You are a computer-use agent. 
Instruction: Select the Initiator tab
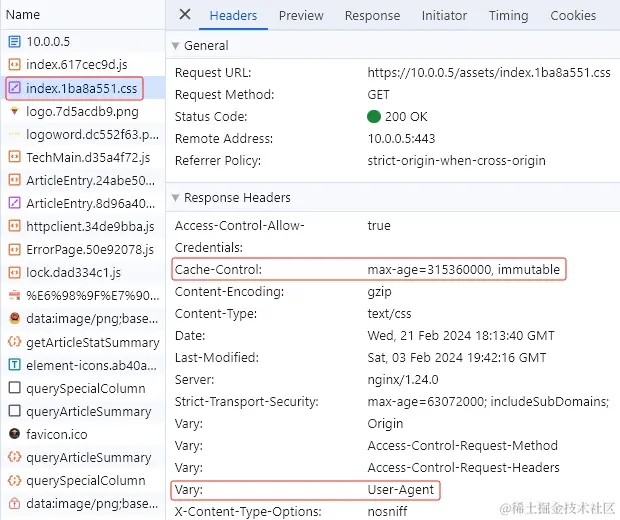tap(444, 15)
